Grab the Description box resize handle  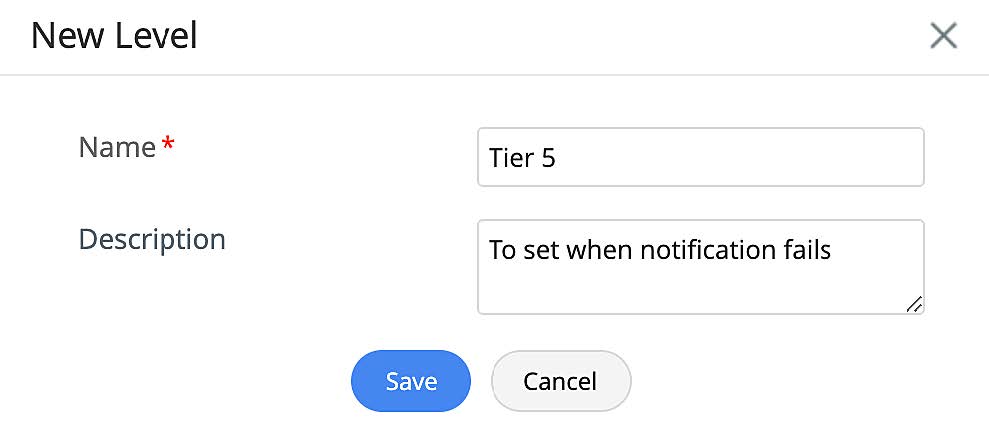(914, 305)
